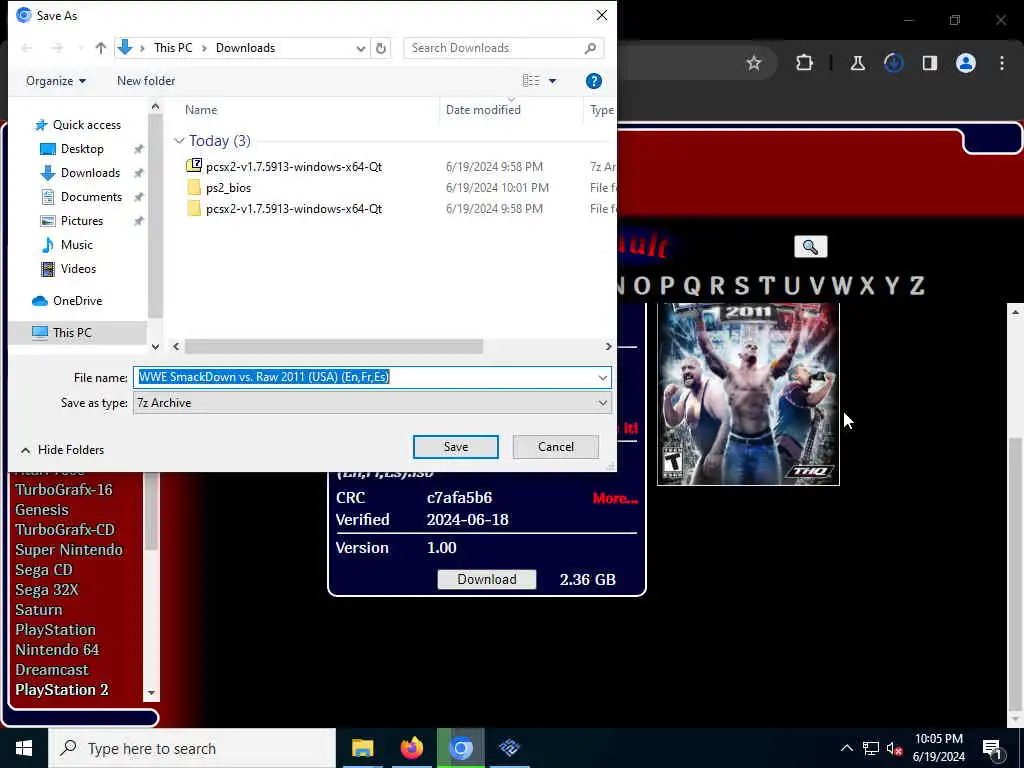Select the pcsx2 7z archive file

(x=294, y=167)
